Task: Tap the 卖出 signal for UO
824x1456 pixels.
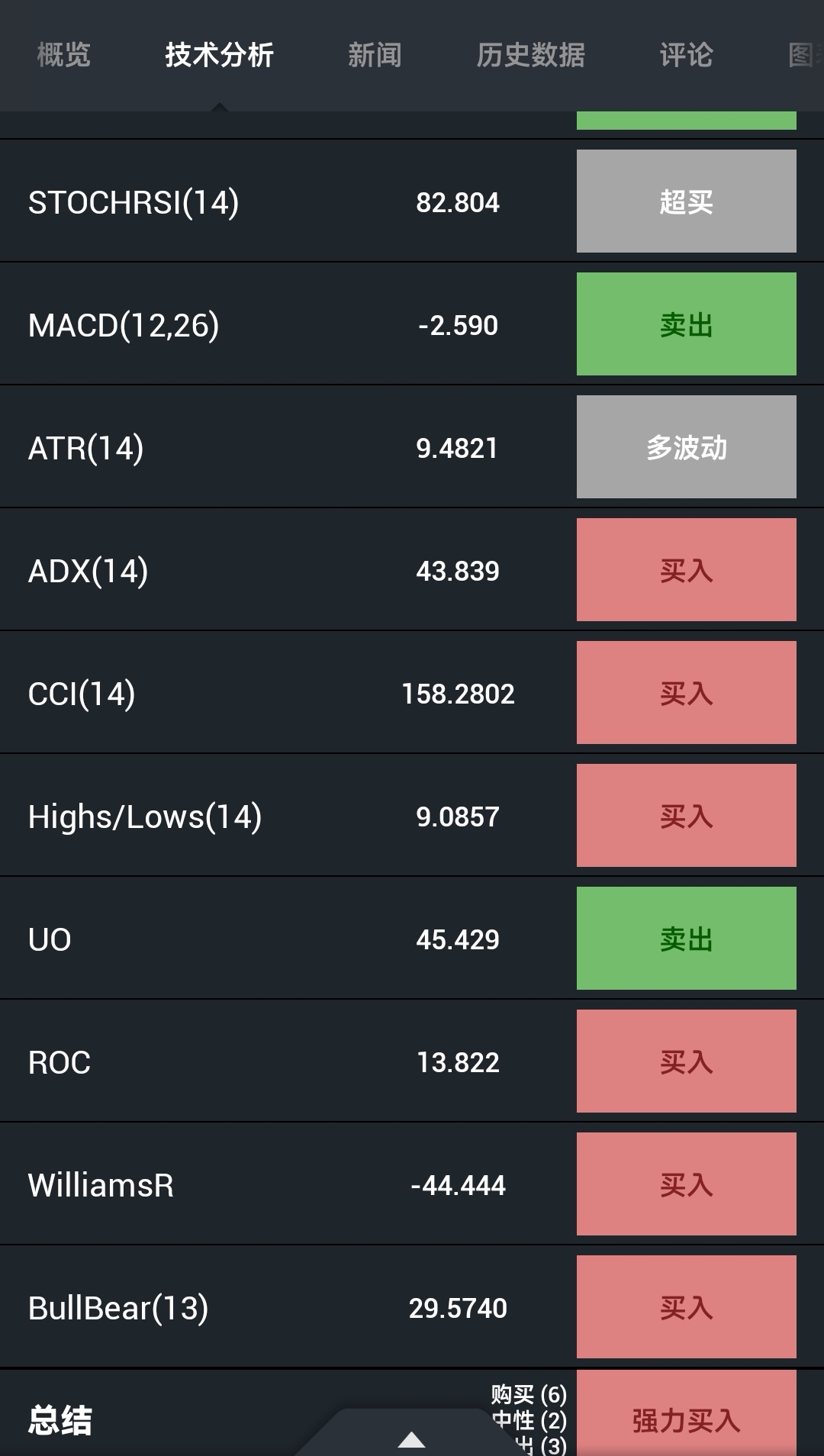Action: 686,939
